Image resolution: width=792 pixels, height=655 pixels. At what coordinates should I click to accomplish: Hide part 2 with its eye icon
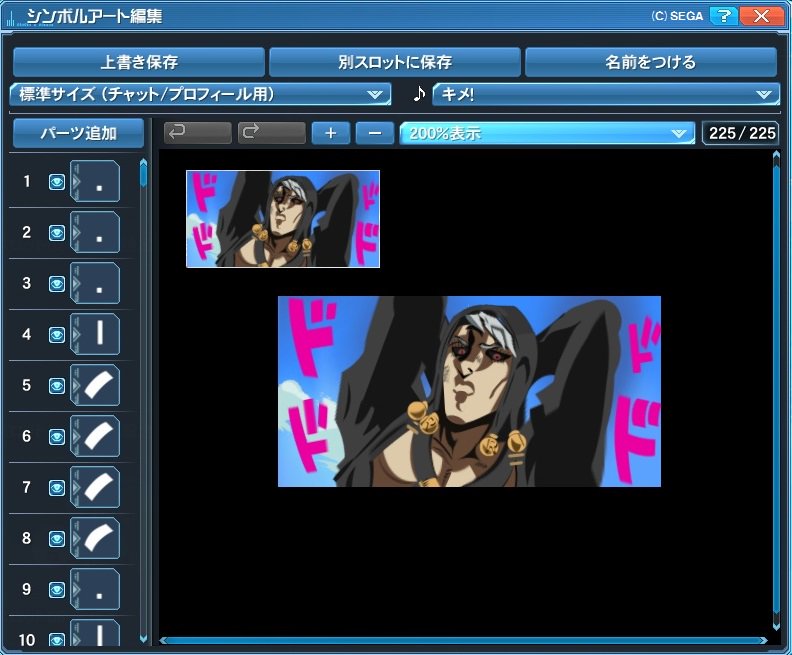pyautogui.click(x=57, y=233)
